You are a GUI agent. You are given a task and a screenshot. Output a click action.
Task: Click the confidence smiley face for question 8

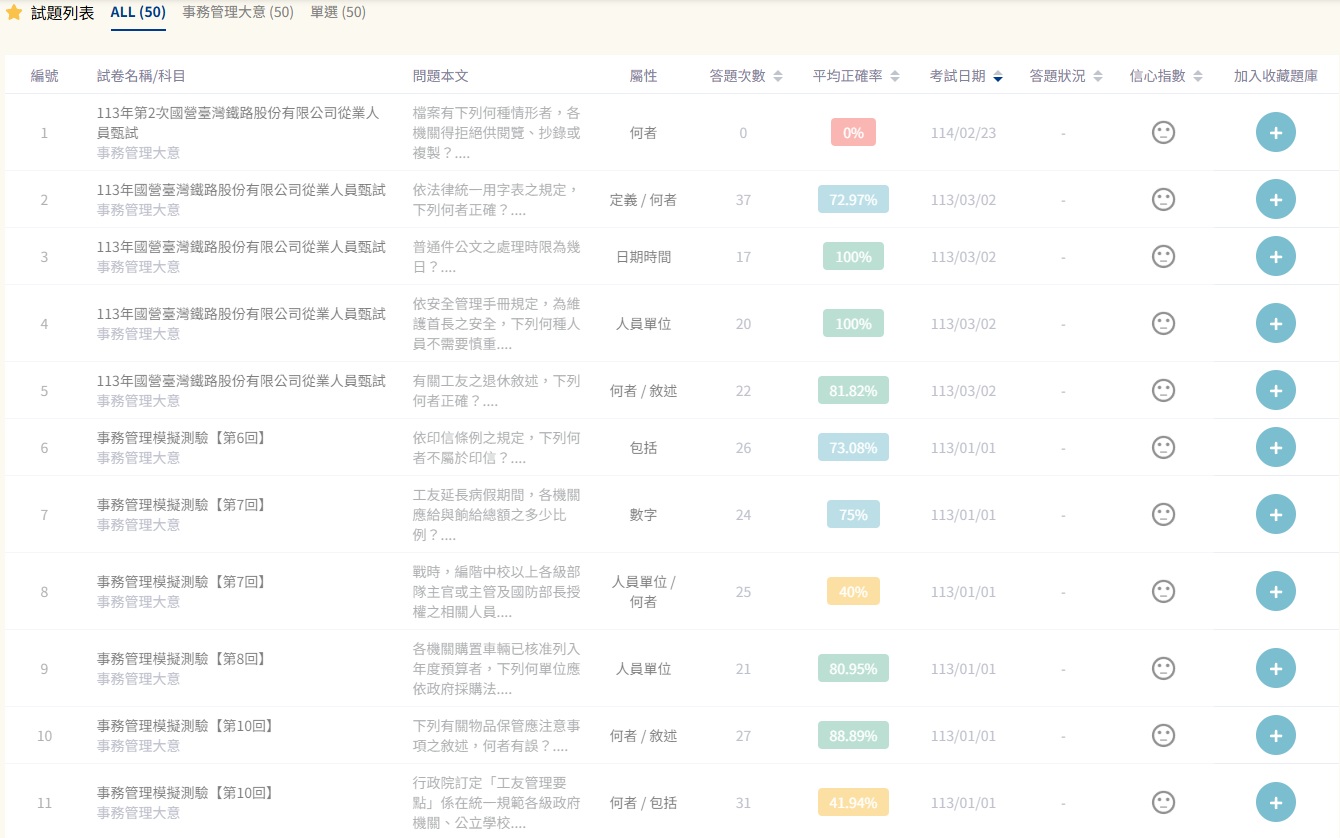tap(1163, 591)
